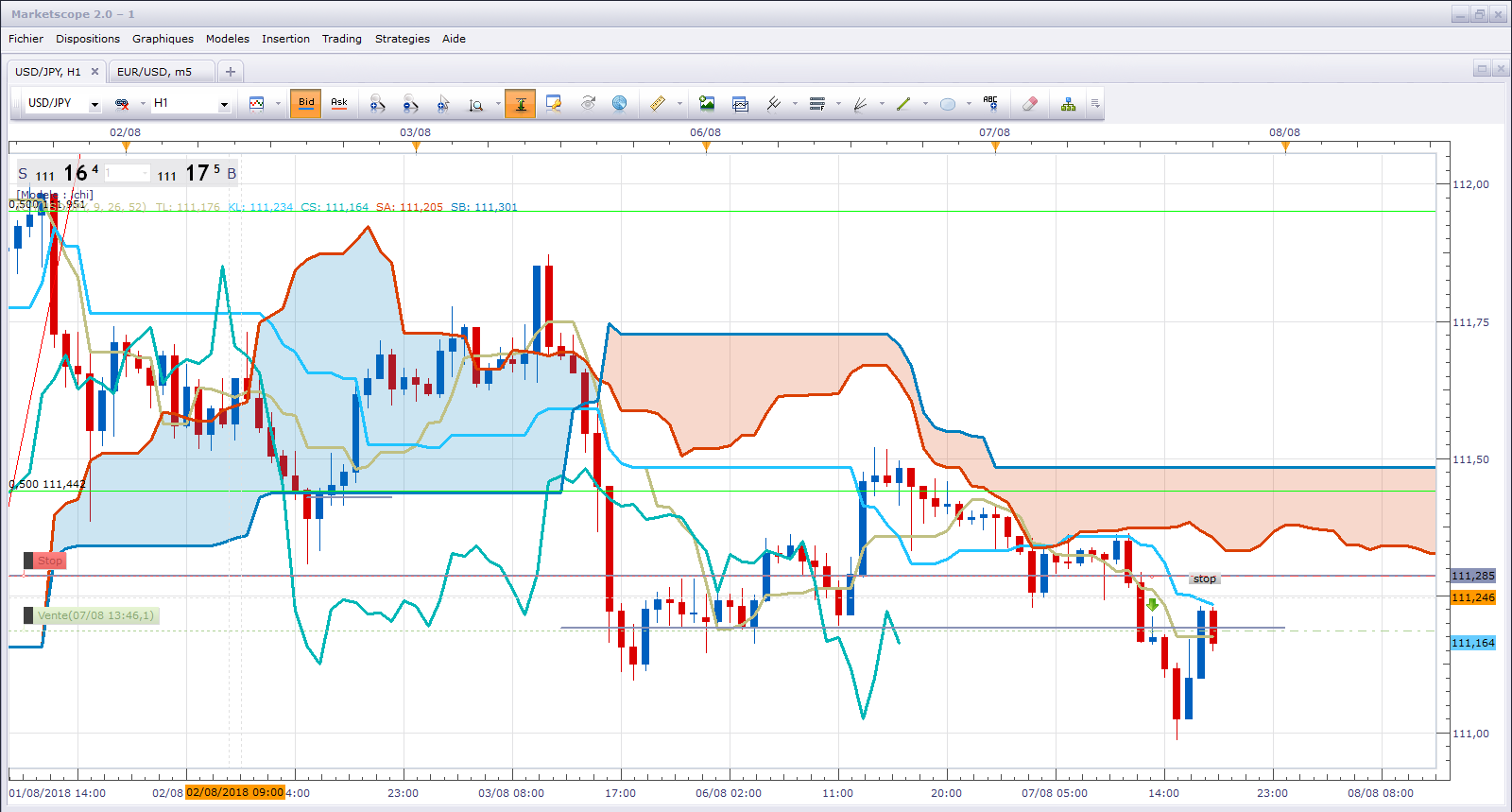
Task: Toggle the highlighted orange vertical autoscale button
Action: click(x=521, y=104)
